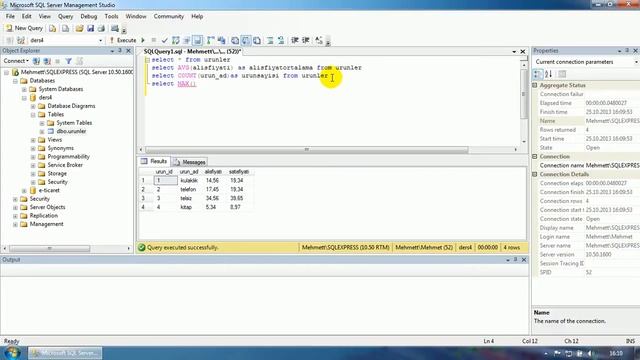Screen dimensions: 640x360
Task: Open the Query menu
Action: click(65, 16)
